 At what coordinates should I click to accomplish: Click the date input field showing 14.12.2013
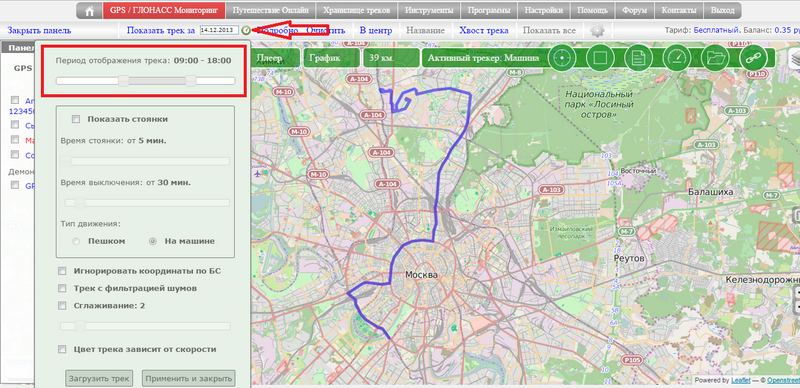pyautogui.click(x=219, y=31)
